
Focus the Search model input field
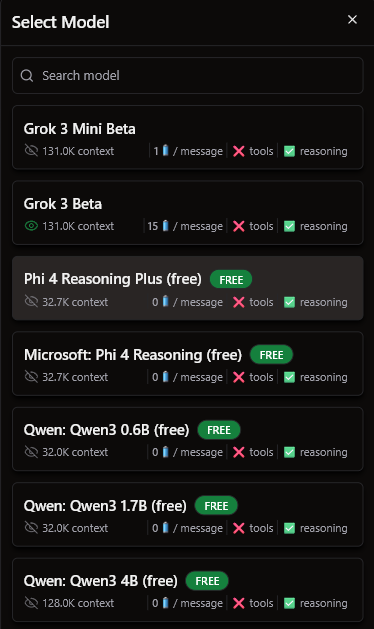(187, 75)
